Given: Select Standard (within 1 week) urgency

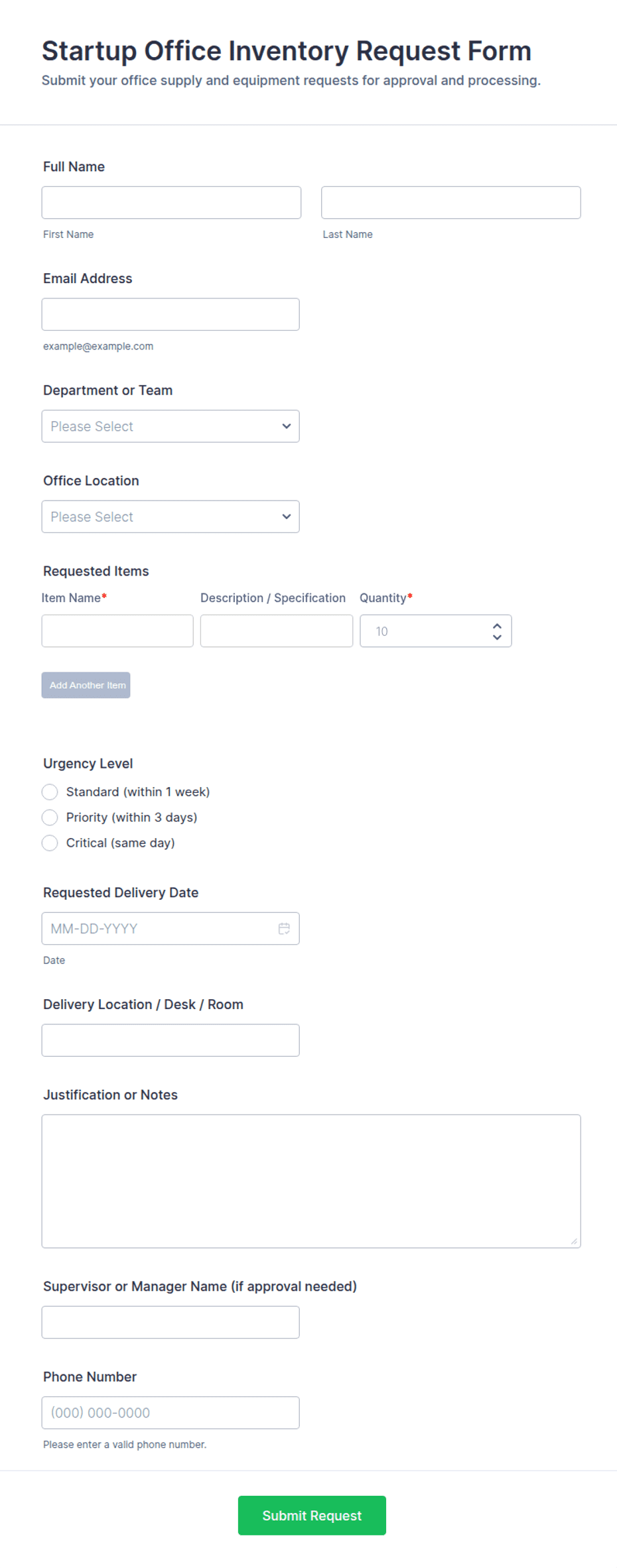Looking at the screenshot, I should (50, 792).
